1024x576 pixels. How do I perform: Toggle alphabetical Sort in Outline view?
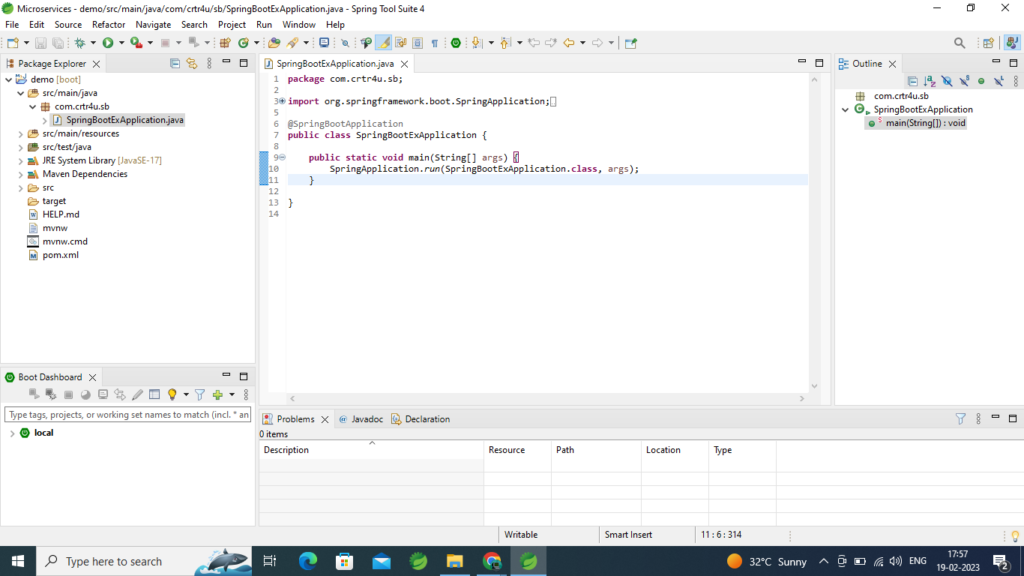[930, 81]
